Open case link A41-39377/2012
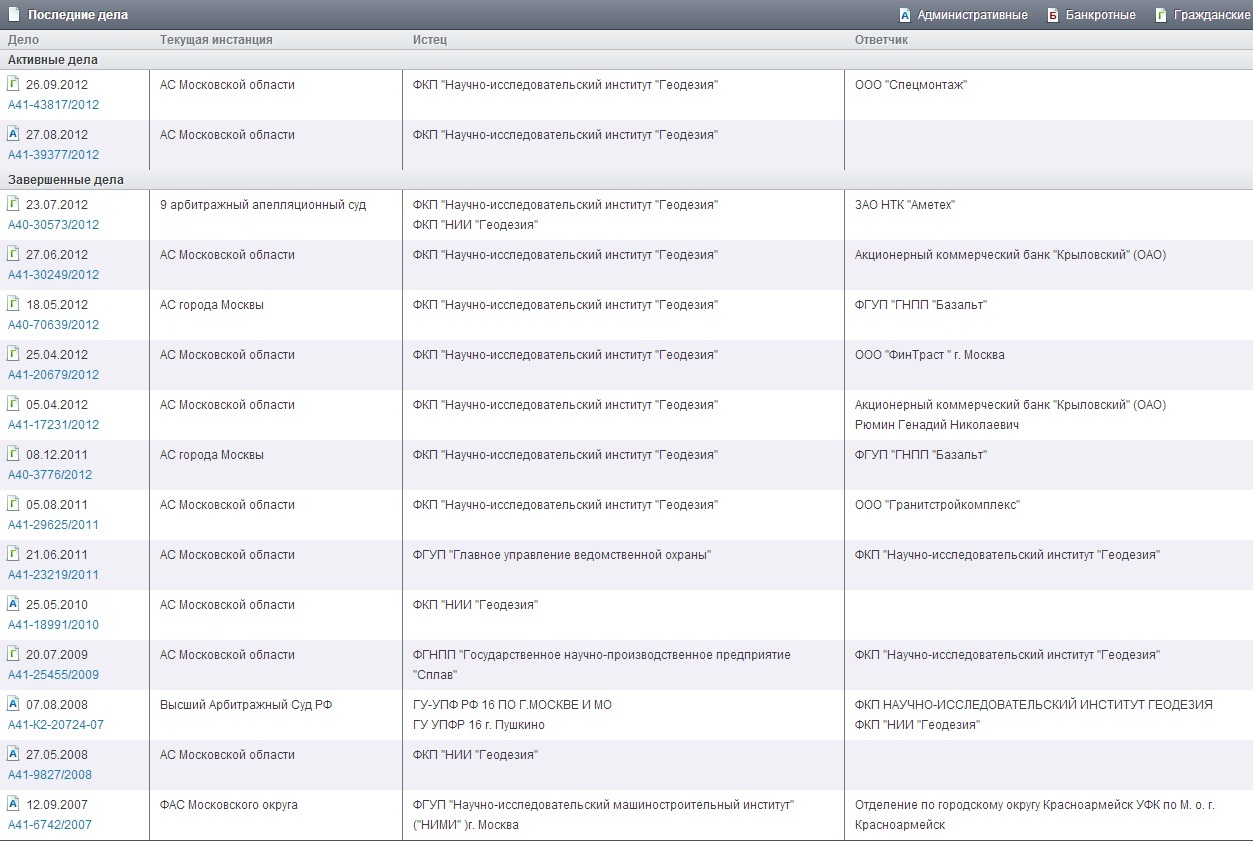The width and height of the screenshot is (1253, 841). (54, 155)
